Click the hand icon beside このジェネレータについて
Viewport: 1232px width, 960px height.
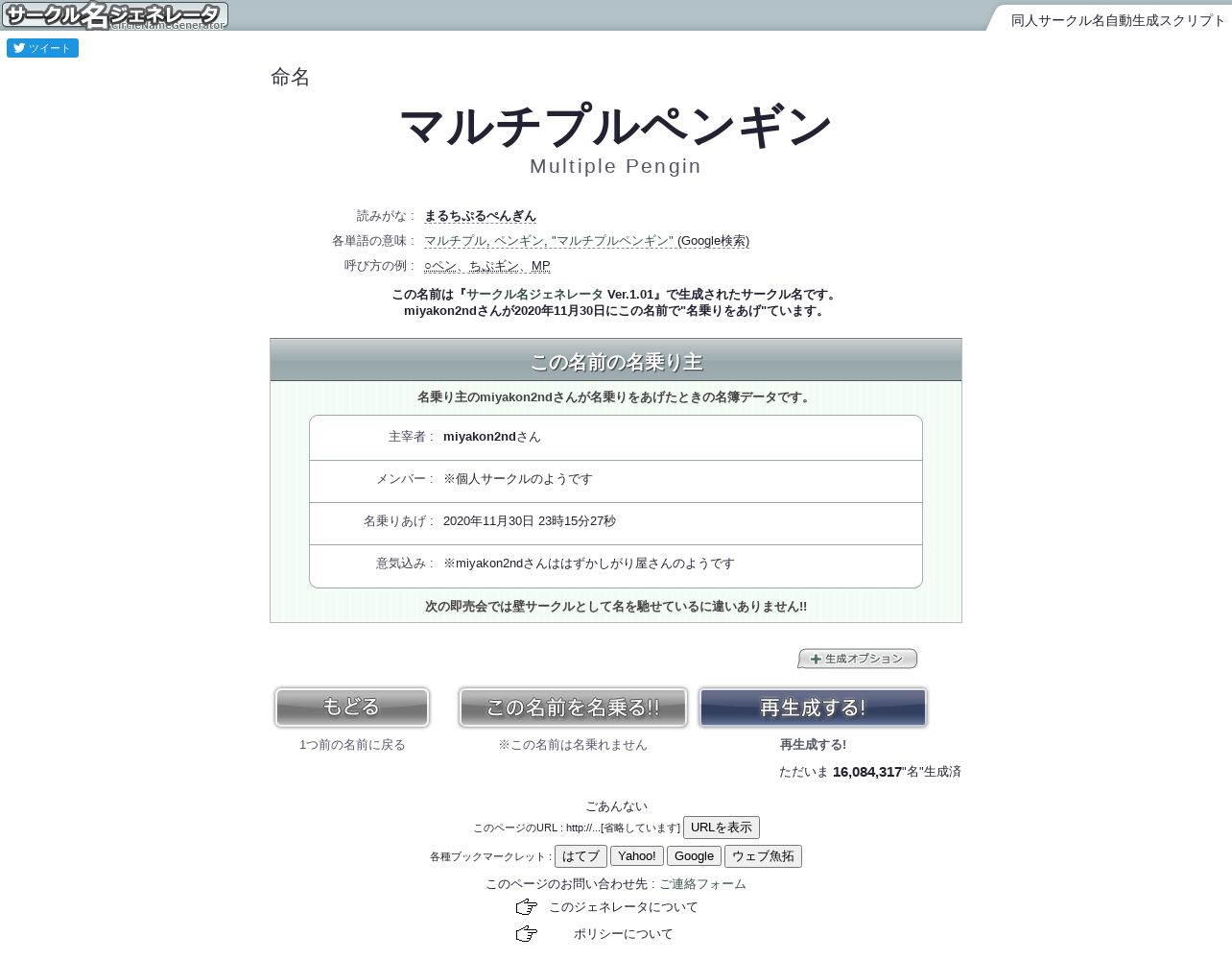(527, 907)
